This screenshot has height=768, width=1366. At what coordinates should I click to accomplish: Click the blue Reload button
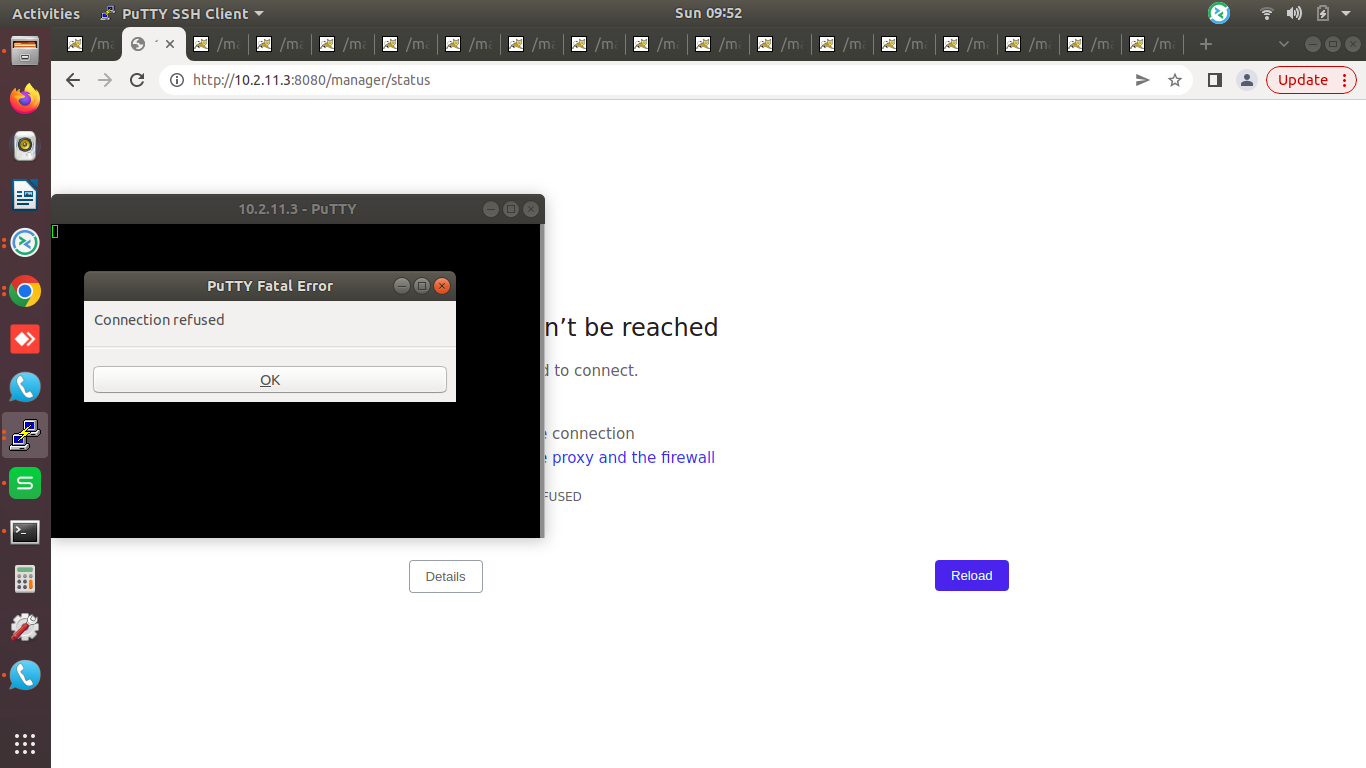(972, 576)
